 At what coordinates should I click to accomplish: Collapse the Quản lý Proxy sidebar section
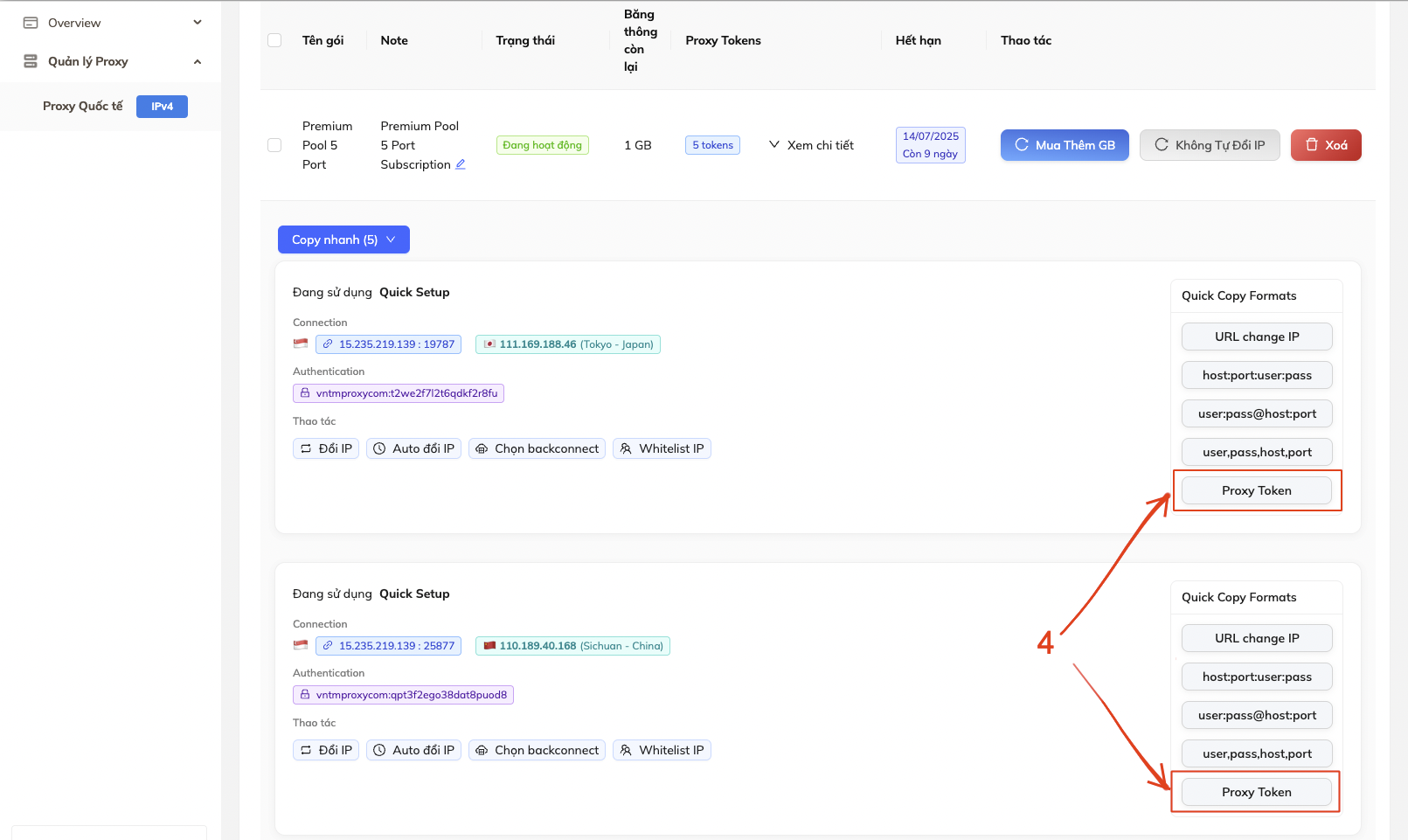coord(198,61)
